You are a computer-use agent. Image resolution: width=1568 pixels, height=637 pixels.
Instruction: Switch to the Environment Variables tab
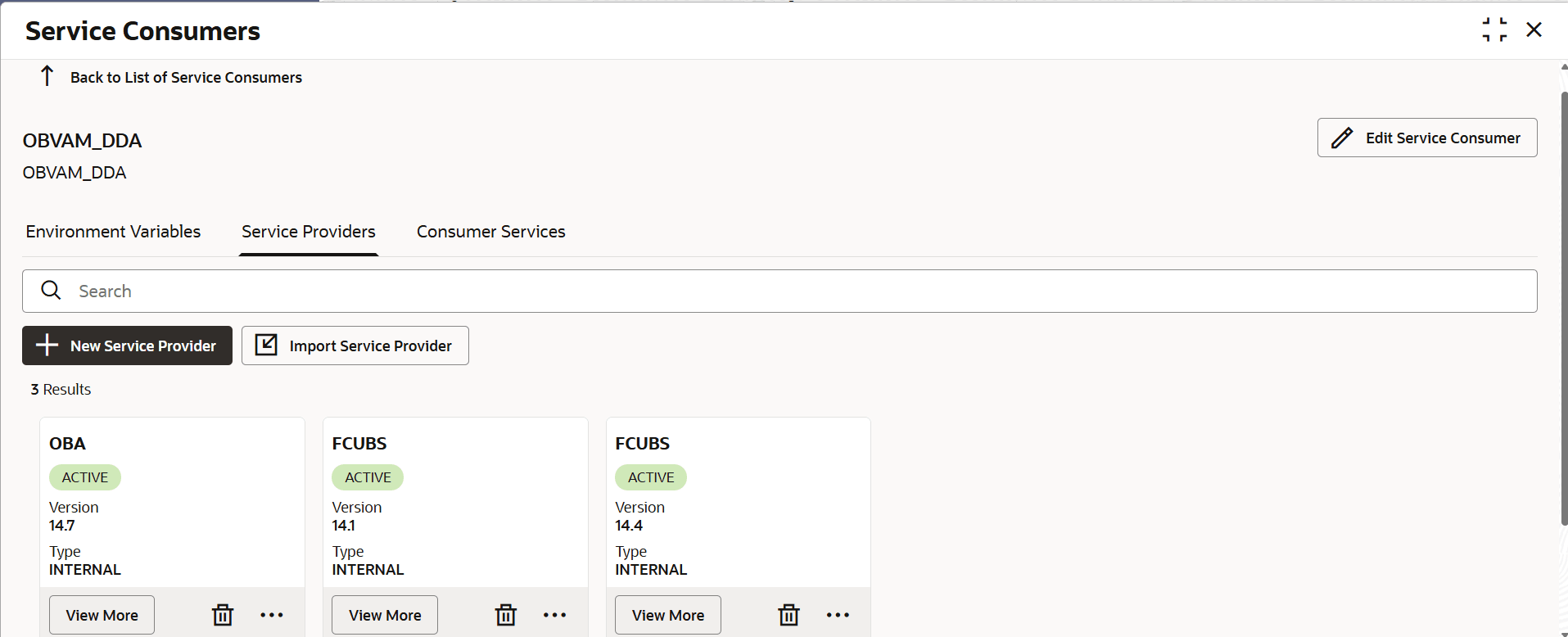pos(113,232)
